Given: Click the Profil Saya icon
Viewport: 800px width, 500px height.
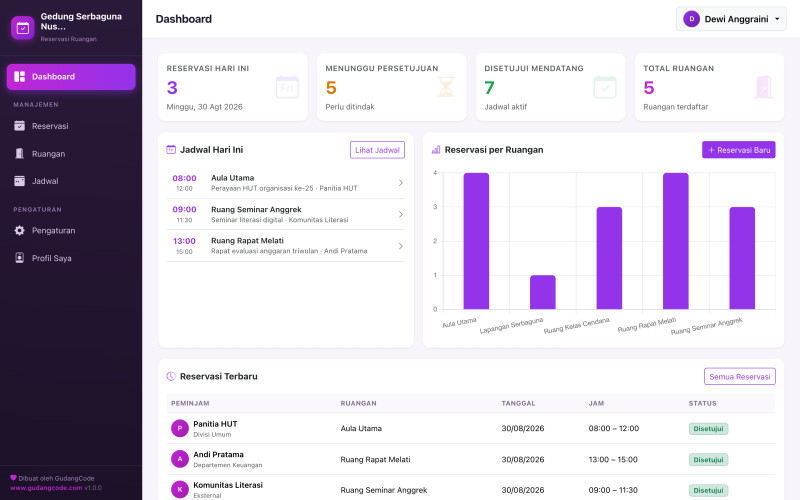Looking at the screenshot, I should coord(19,258).
